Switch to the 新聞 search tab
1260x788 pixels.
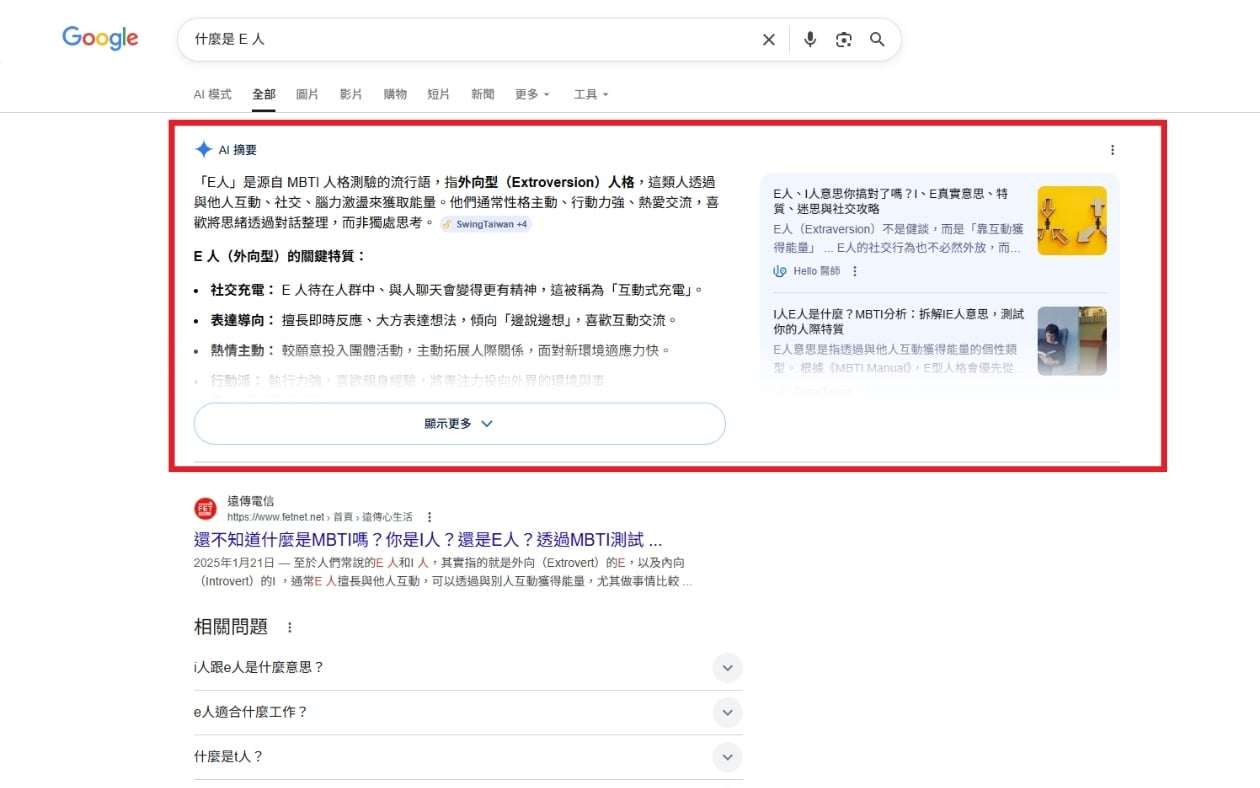pos(482,93)
